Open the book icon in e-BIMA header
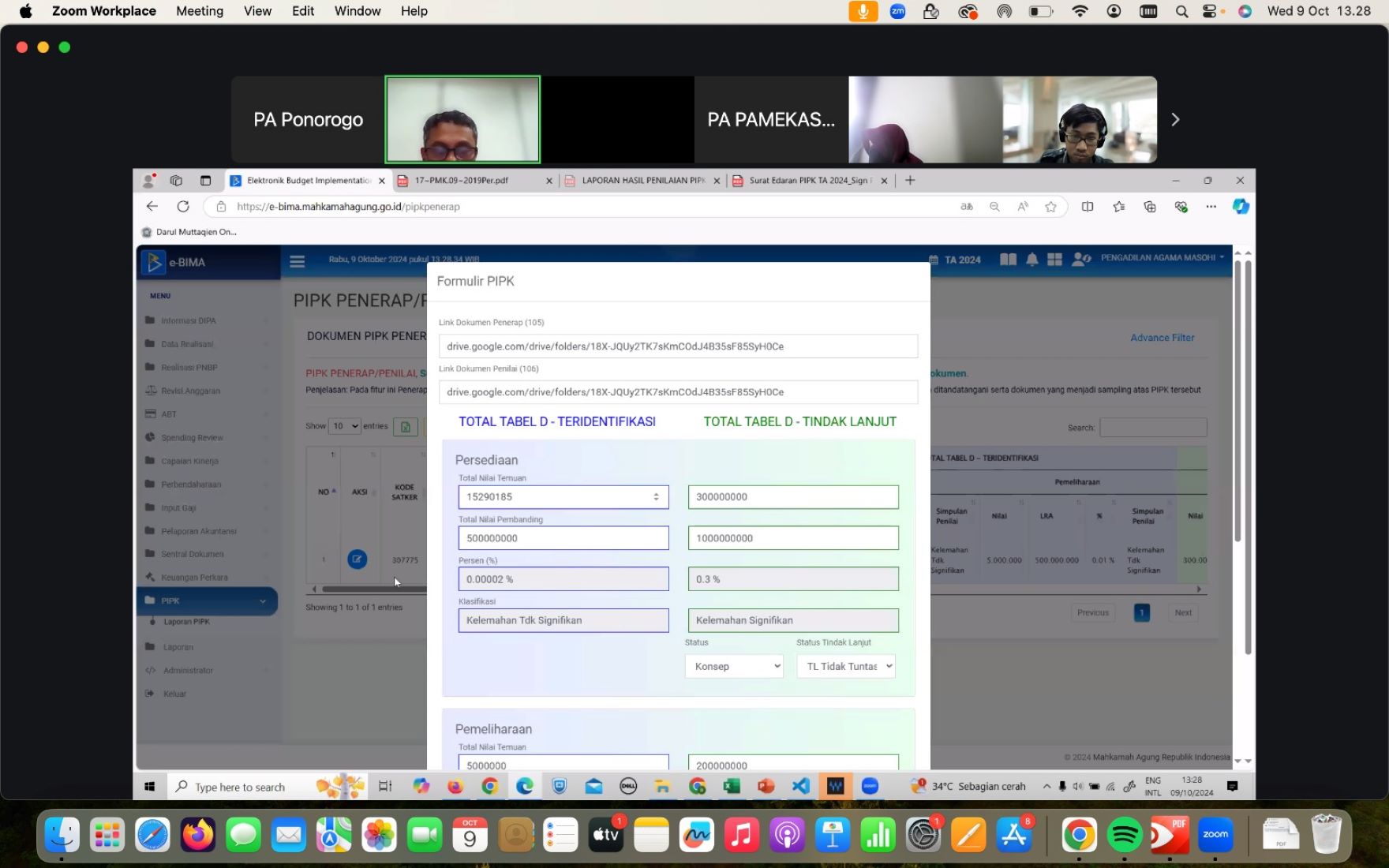 pyautogui.click(x=1008, y=259)
